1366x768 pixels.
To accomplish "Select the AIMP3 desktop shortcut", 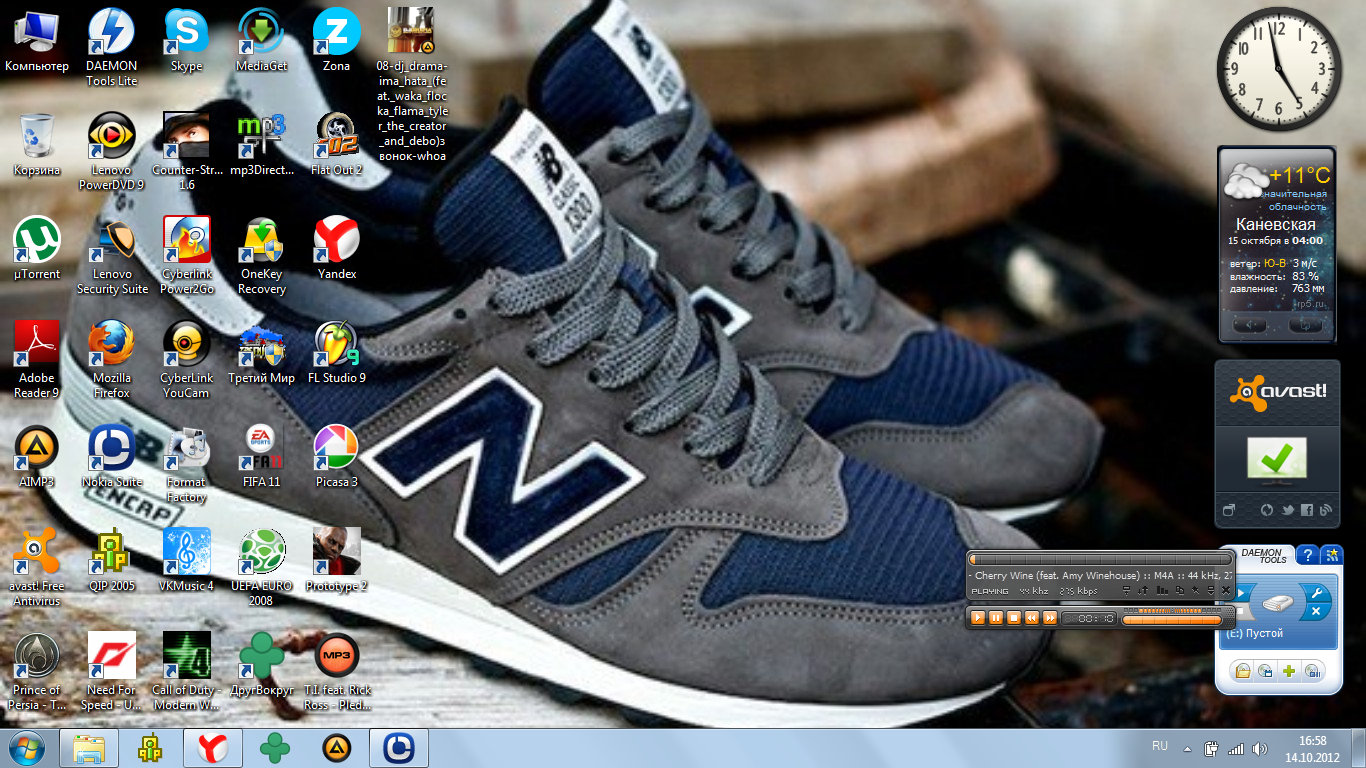I will 37,457.
